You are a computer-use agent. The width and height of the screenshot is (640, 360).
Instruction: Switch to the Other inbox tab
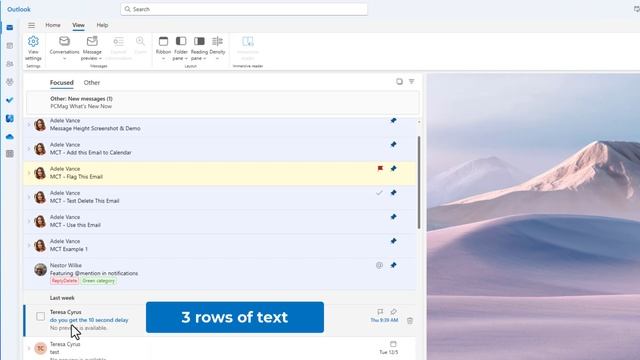92,82
